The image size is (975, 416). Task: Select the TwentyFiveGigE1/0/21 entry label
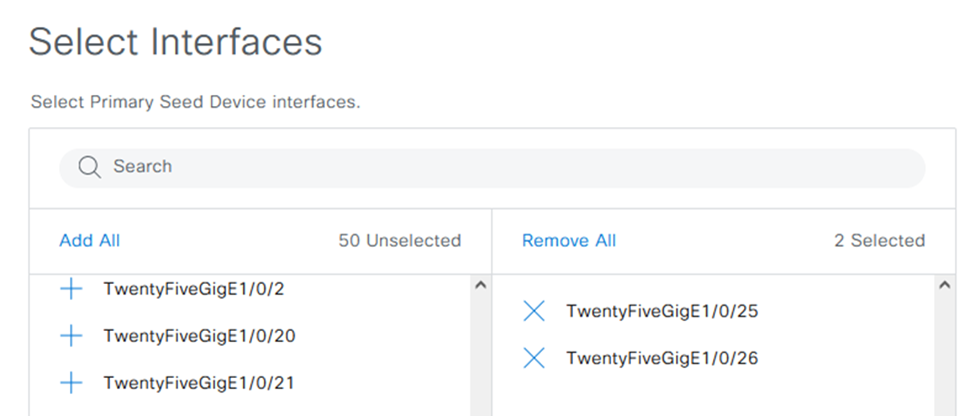pos(198,382)
